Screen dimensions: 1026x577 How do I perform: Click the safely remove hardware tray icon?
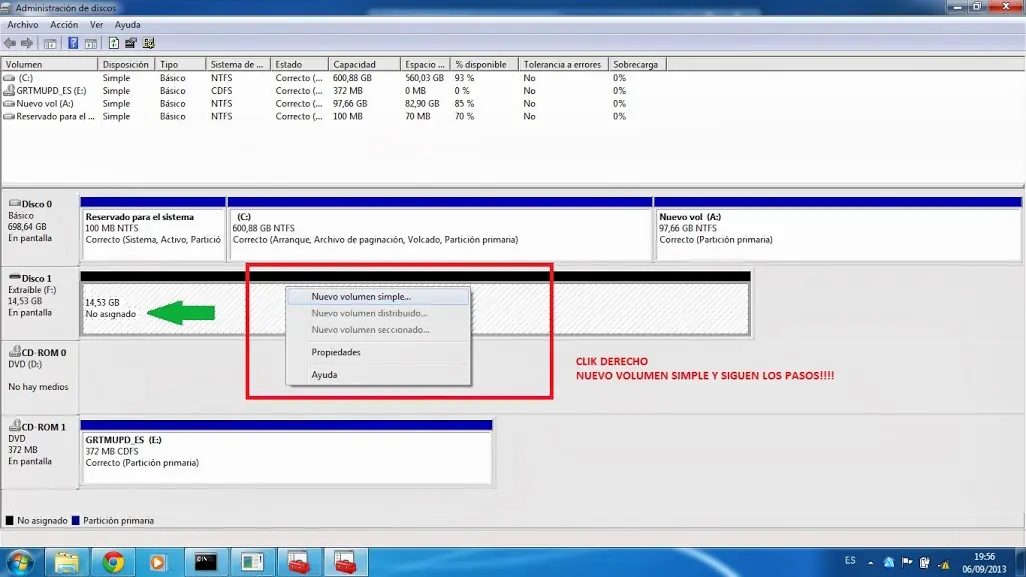pyautogui.click(x=924, y=561)
